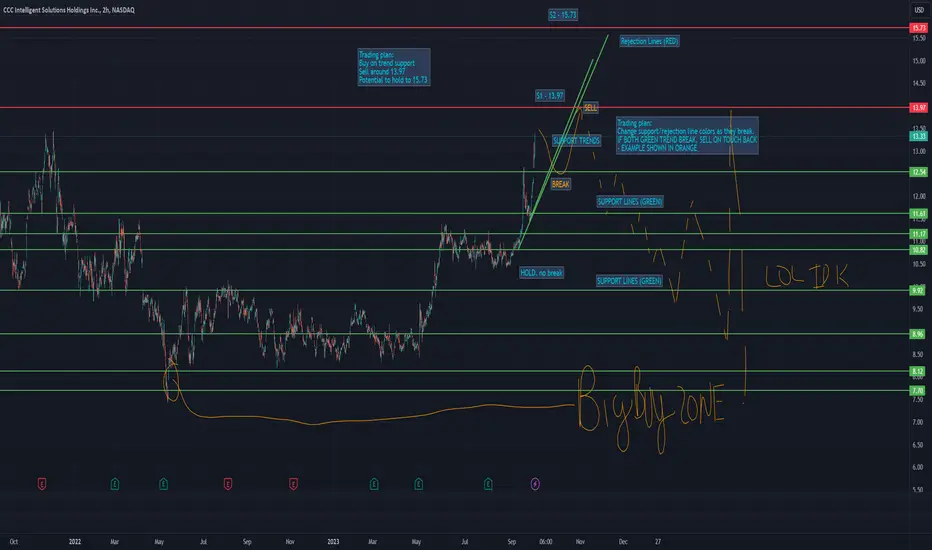Click the red 15.73 price label
932x550 pixels.
(x=919, y=28)
